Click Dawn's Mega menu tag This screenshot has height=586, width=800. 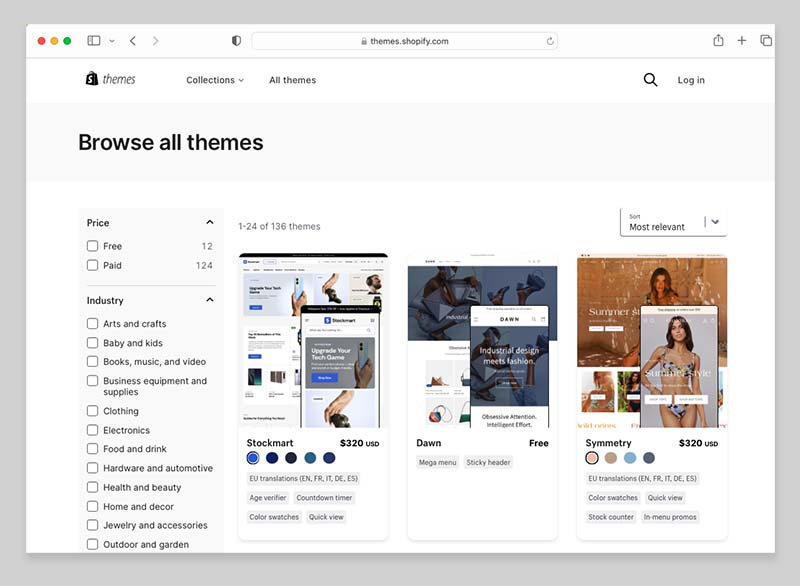point(437,463)
